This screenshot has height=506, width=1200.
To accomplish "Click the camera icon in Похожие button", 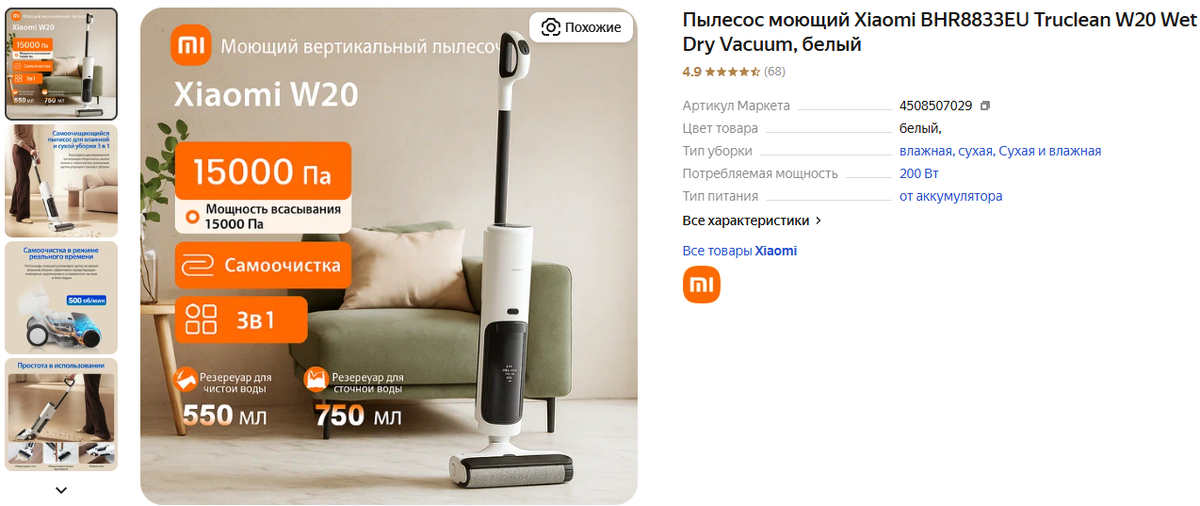I will [x=551, y=27].
